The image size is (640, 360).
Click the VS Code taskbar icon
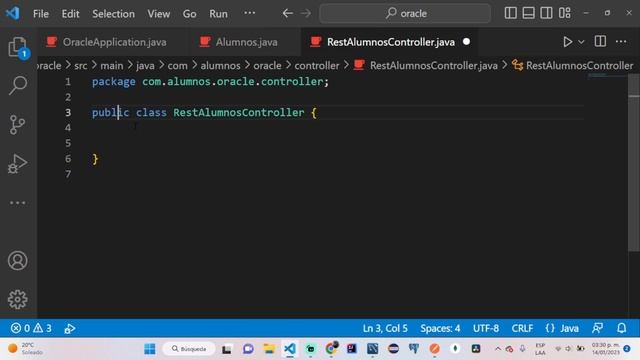[290, 349]
